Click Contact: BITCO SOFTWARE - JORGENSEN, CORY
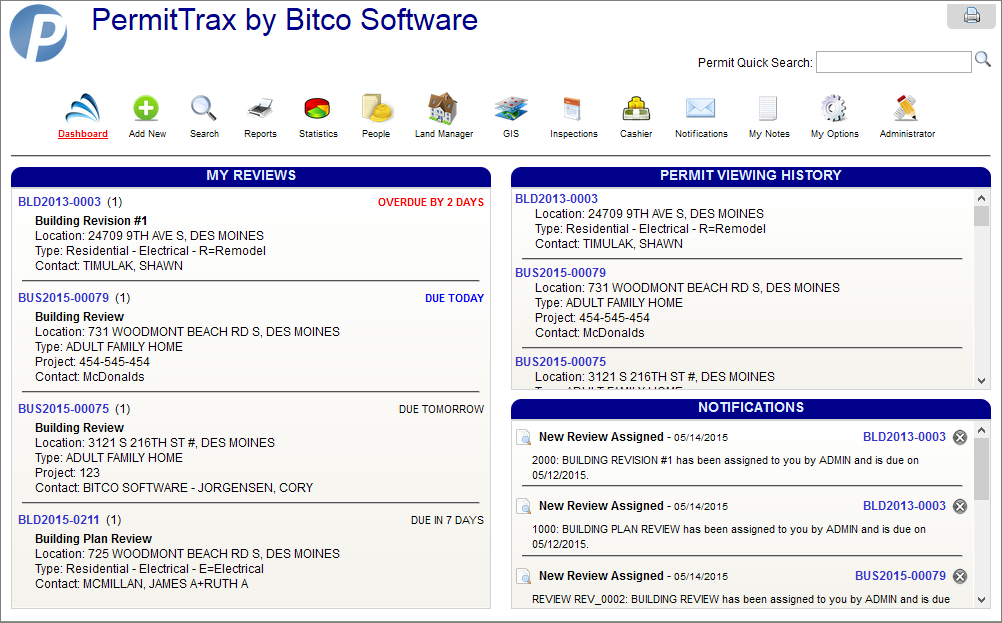 [x=174, y=488]
